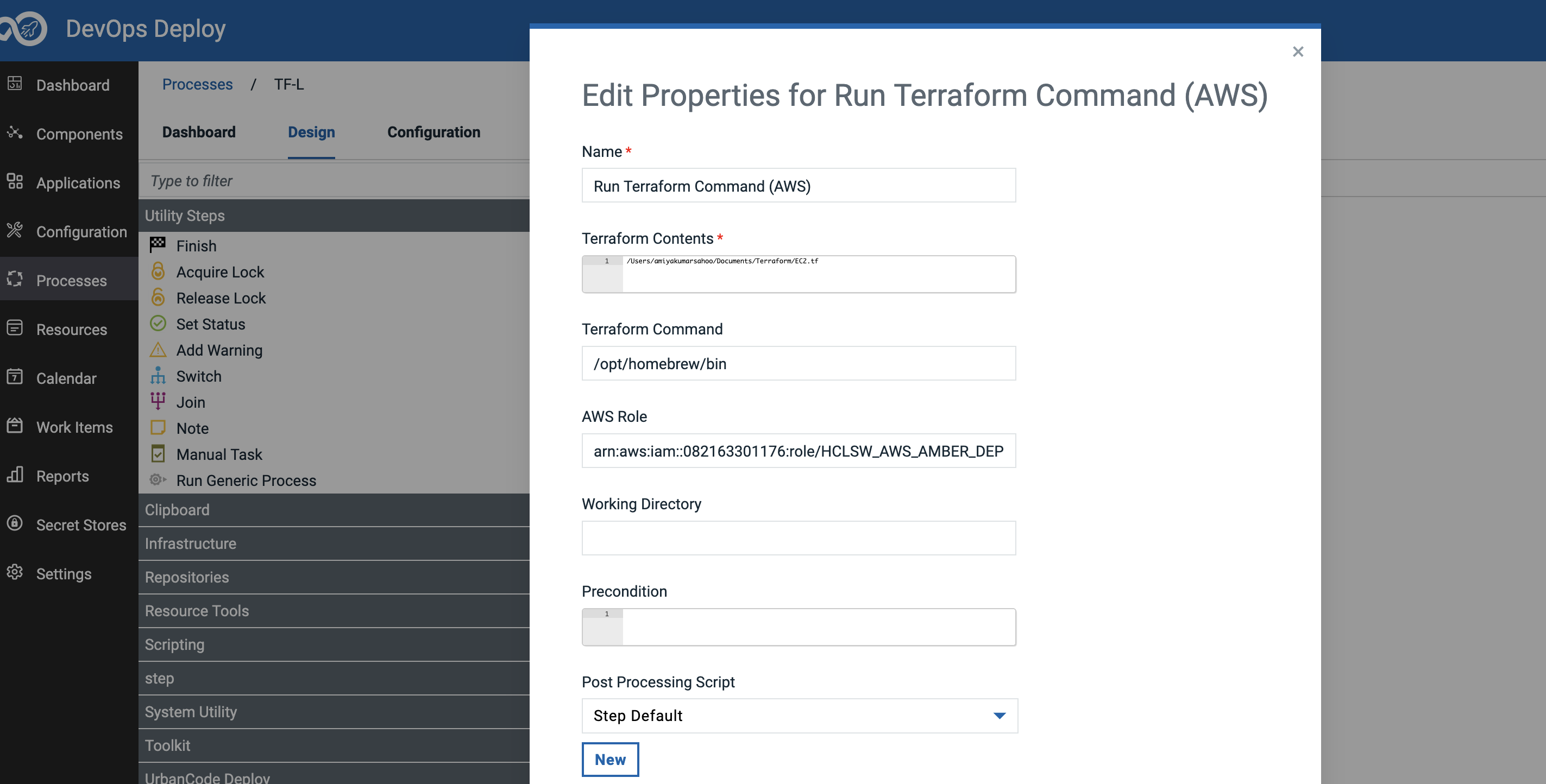Click the Join step icon
Viewport: 1546px width, 784px height.
tap(158, 401)
